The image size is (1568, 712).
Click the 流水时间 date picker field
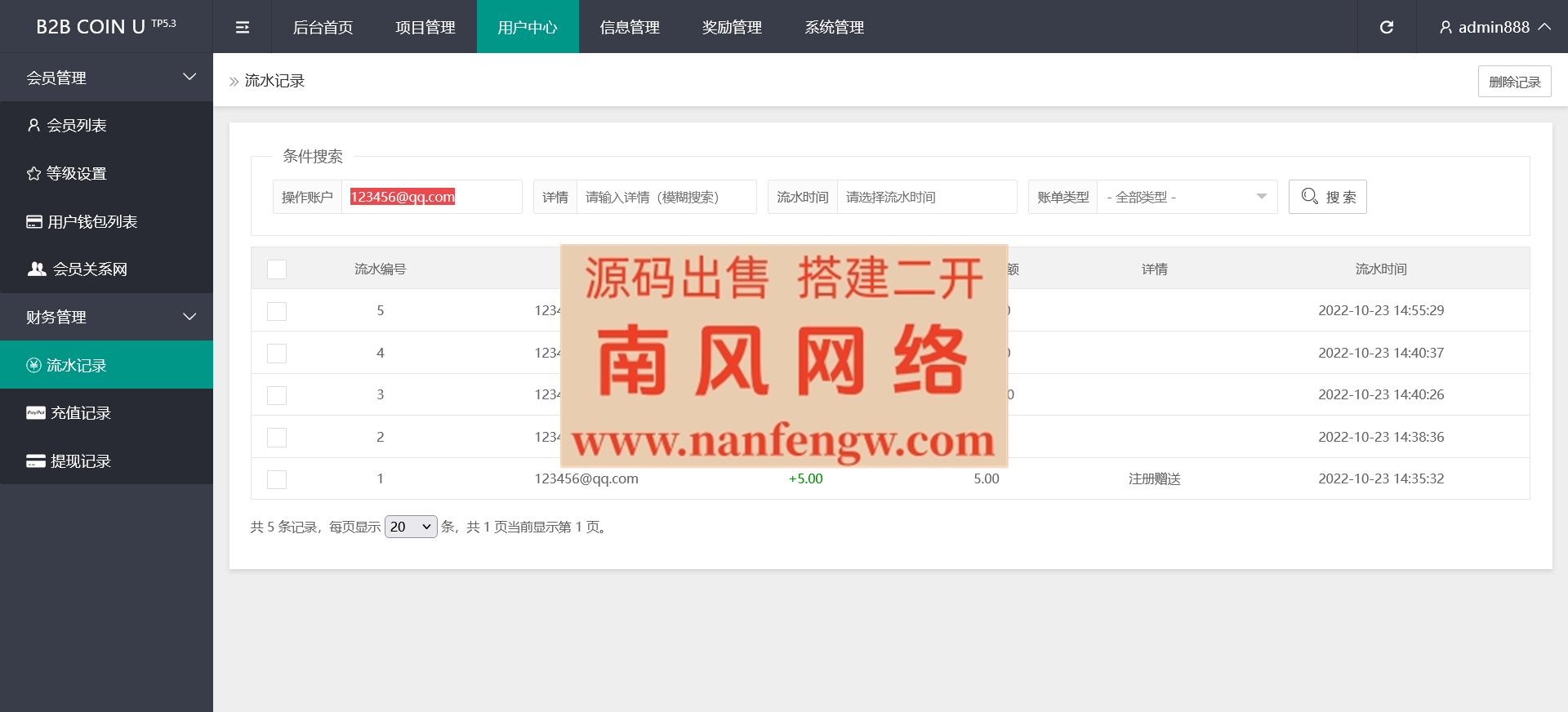tap(926, 197)
